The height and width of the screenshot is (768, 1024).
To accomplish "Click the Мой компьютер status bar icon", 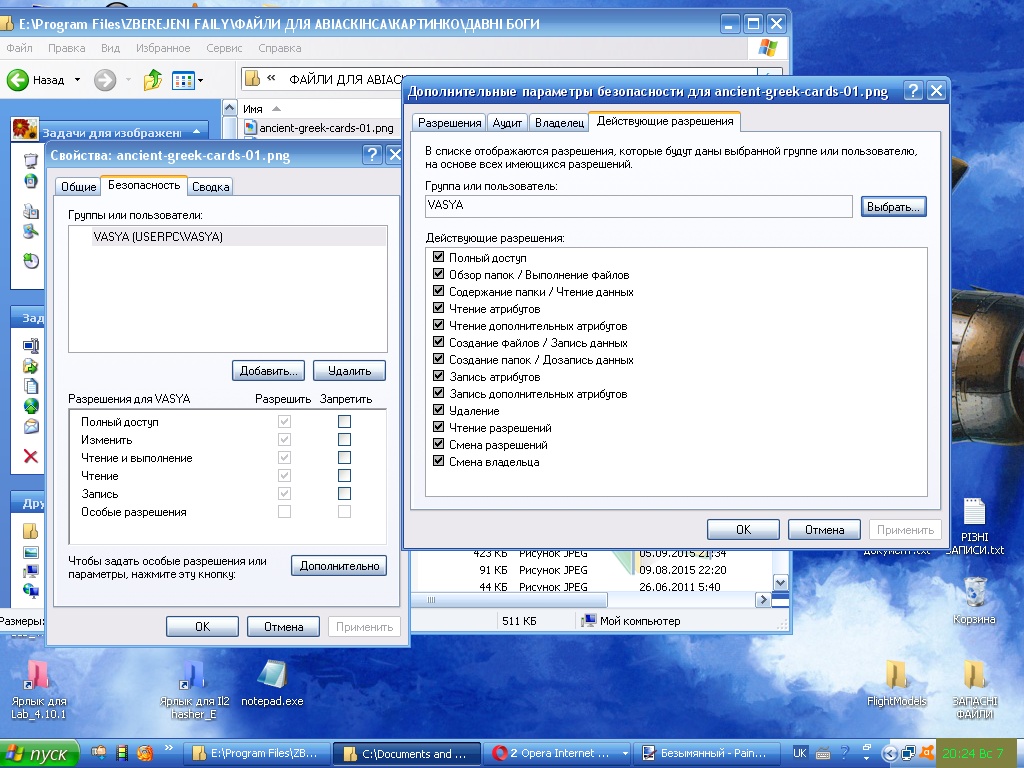I will pyautogui.click(x=589, y=620).
